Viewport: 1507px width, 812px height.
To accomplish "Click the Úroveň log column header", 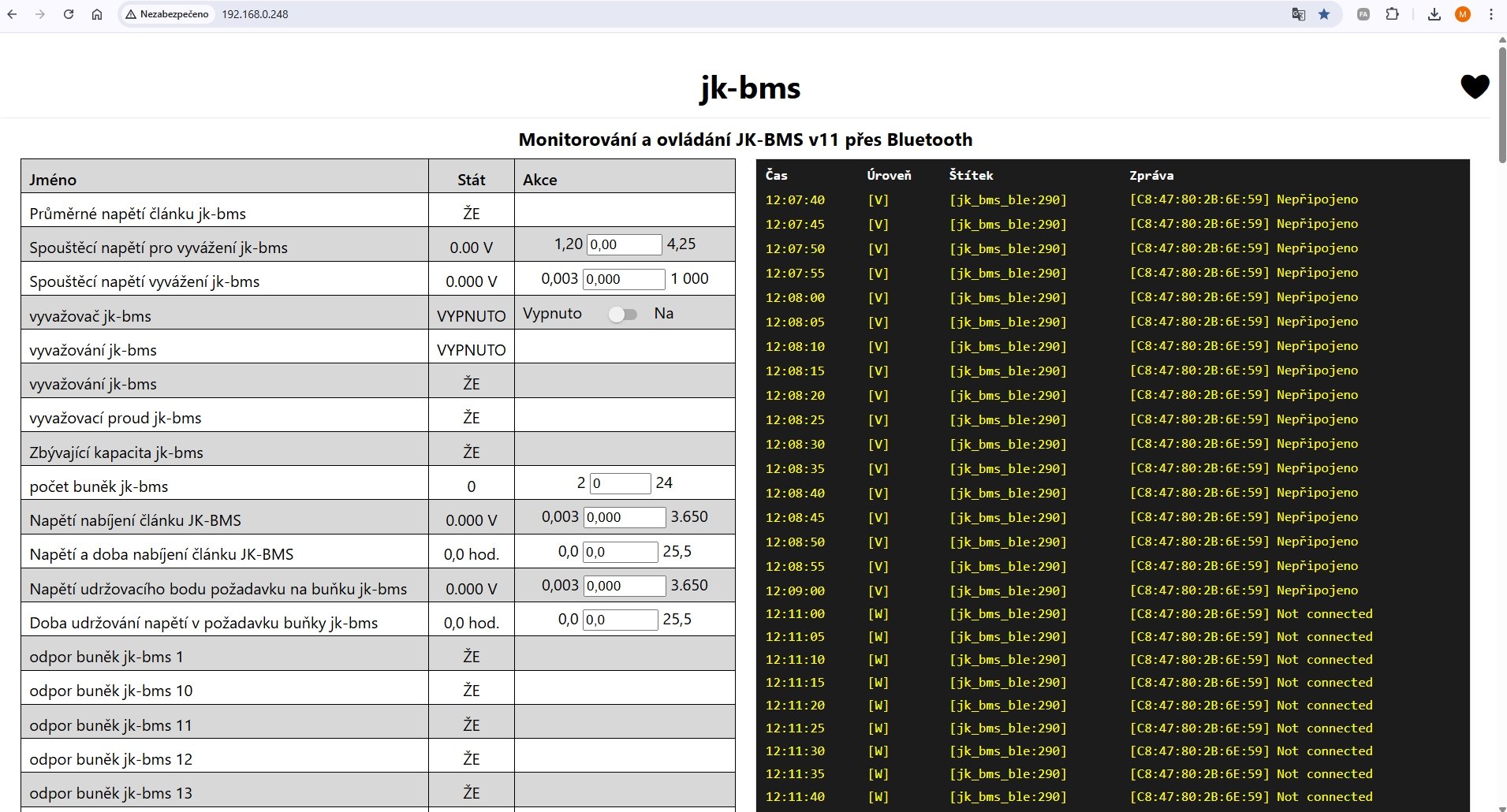I will (889, 175).
